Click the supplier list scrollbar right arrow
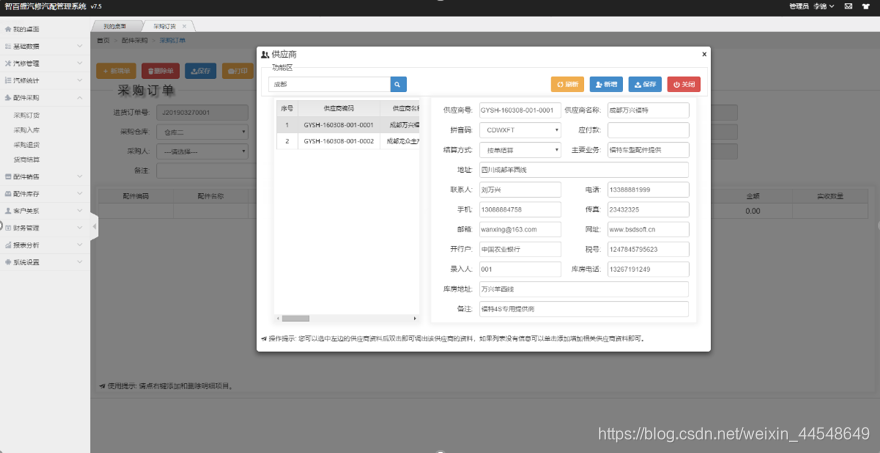880x453 pixels. pyautogui.click(x=415, y=318)
